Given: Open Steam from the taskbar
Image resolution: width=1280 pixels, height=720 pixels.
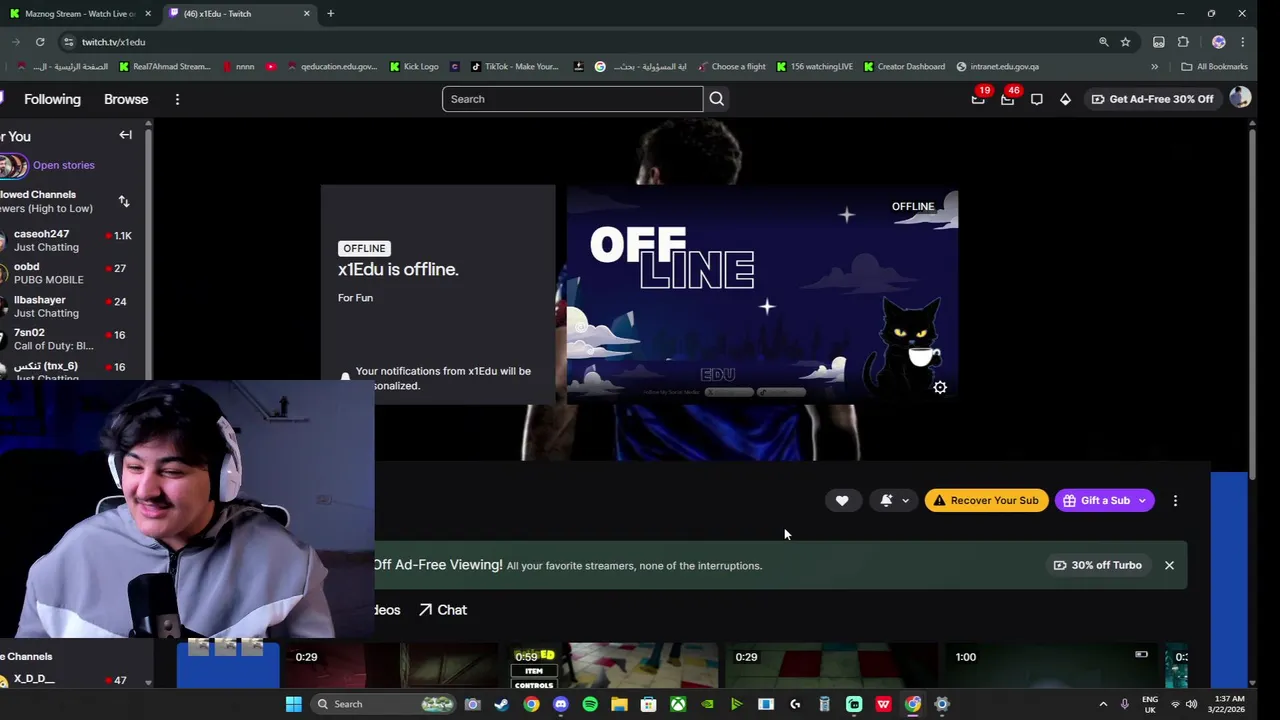Looking at the screenshot, I should click(x=501, y=704).
